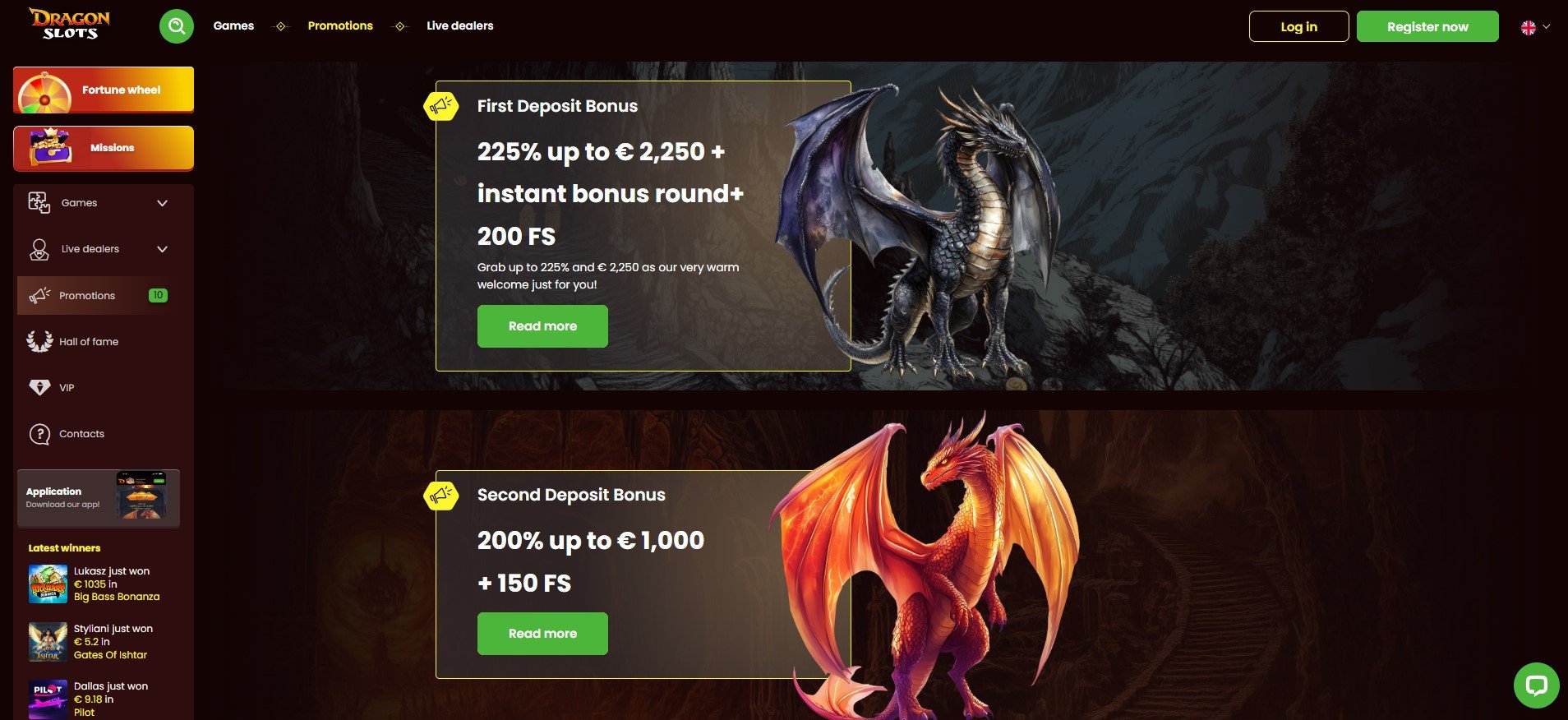This screenshot has height=720, width=1568.
Task: Click megaphone badge on First Deposit Bonus
Action: coord(441,106)
